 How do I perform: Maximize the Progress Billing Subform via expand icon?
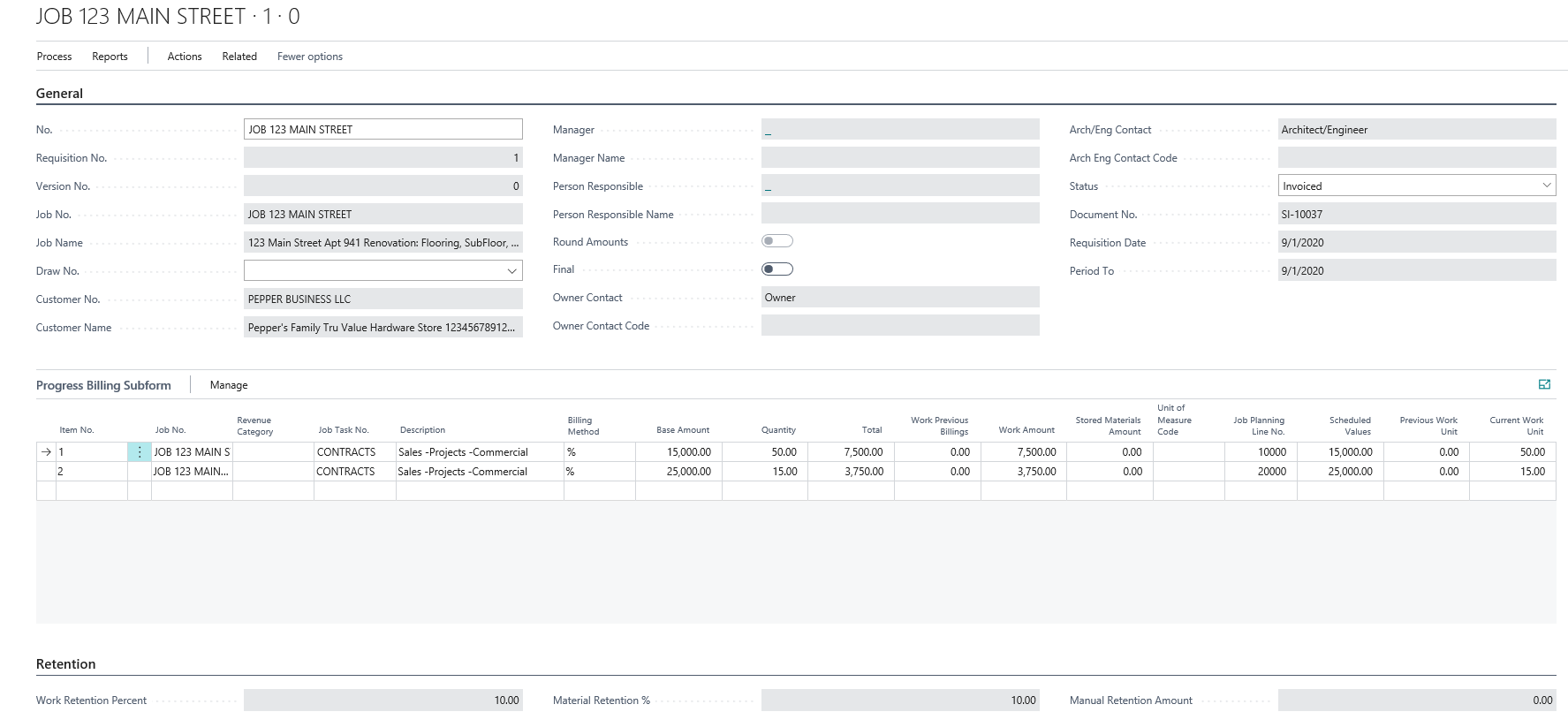click(1544, 384)
